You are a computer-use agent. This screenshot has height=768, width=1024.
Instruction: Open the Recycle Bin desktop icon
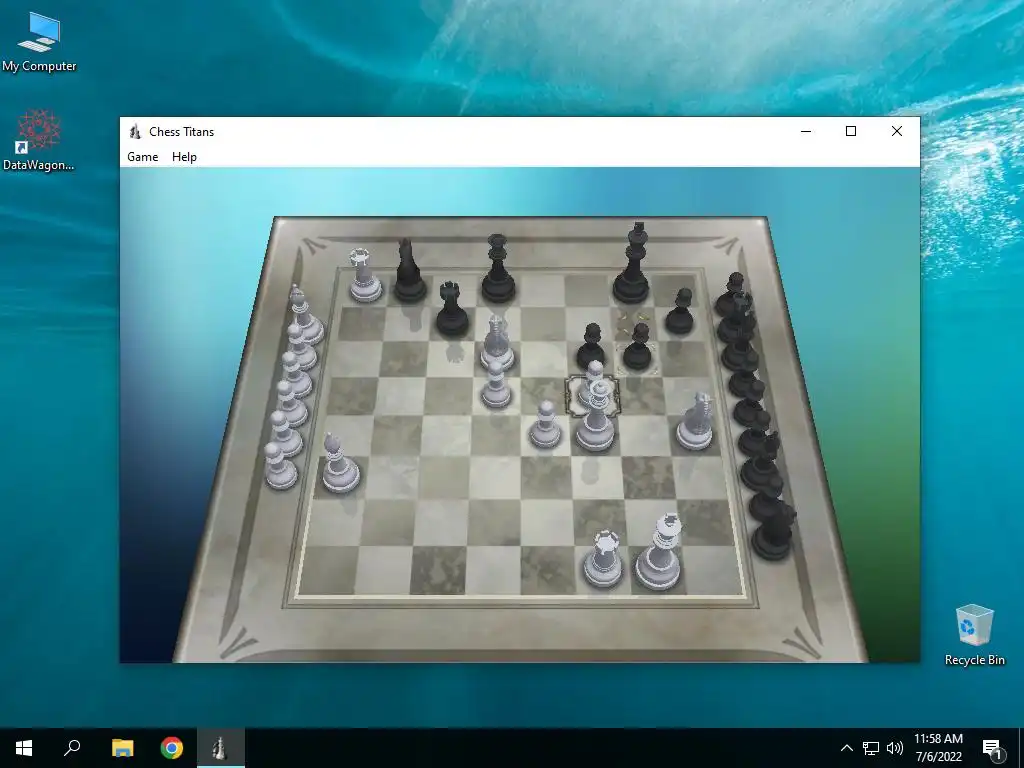974,635
